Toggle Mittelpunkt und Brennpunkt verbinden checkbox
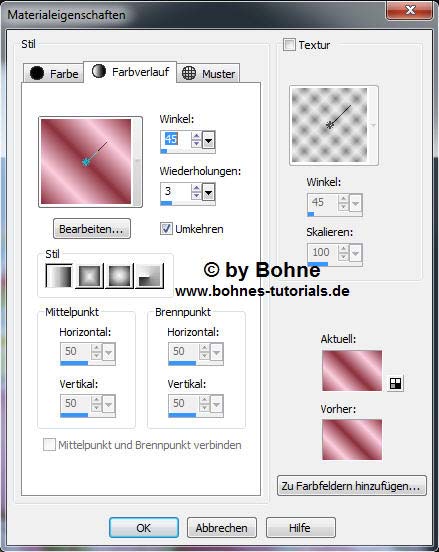 [x=49, y=445]
